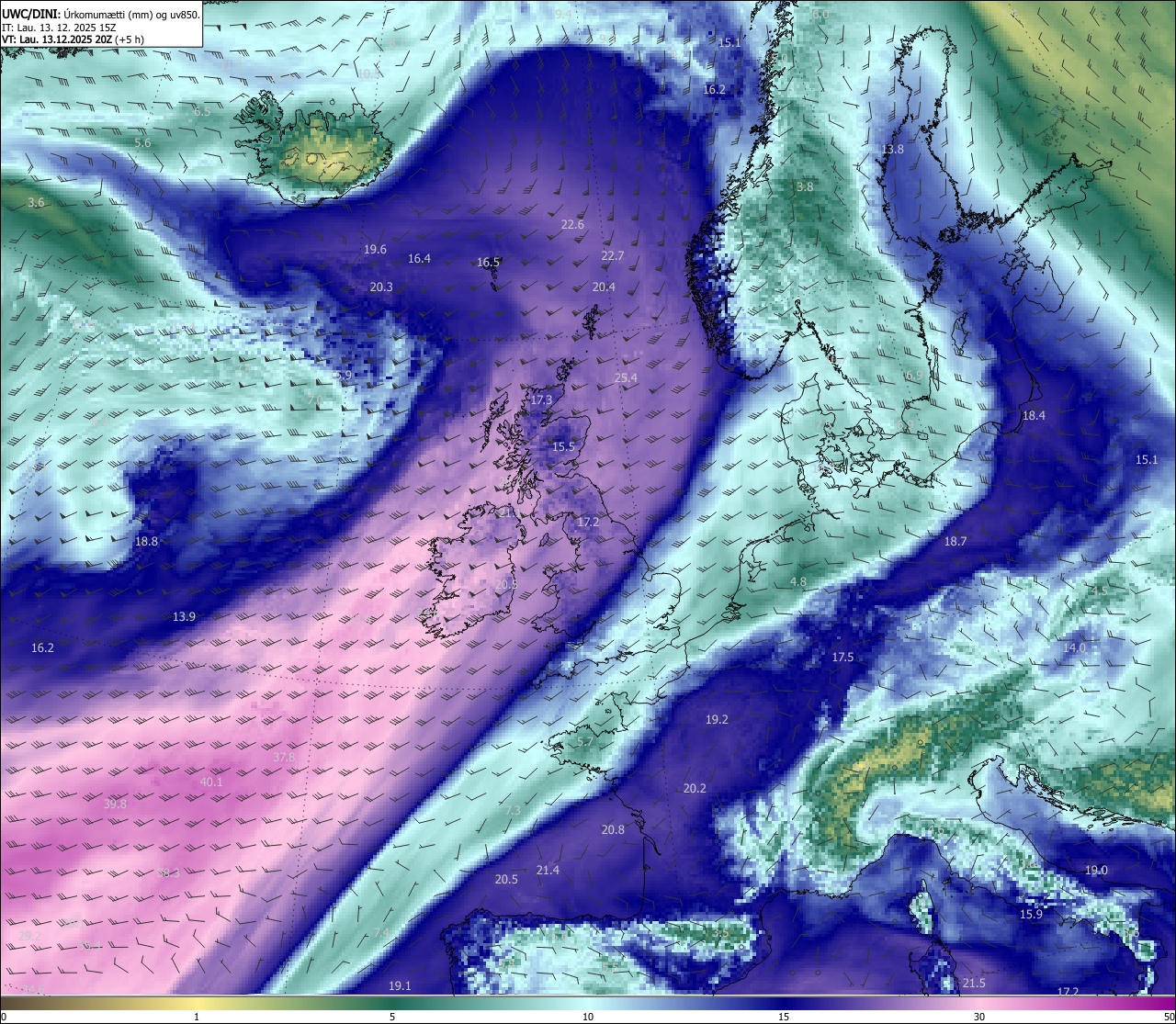Screen dimensions: 1176x1024
Task: Click the 5 label on the color scale
Action: click(x=392, y=1016)
